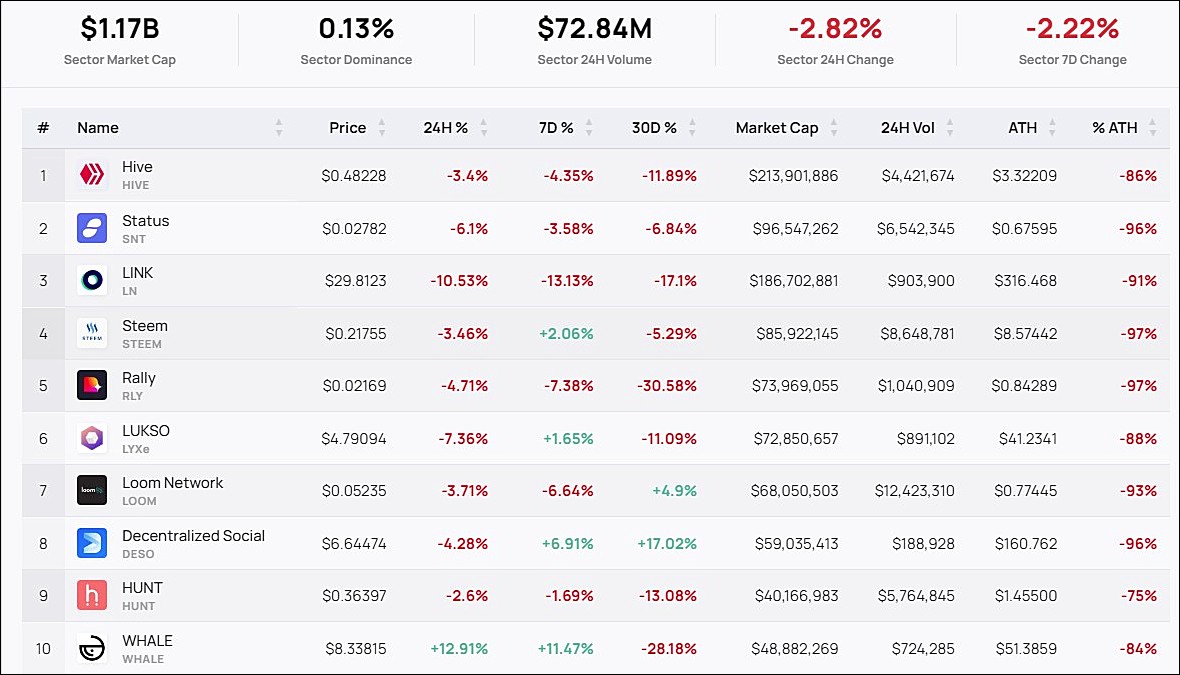Sort using Market Cap column arrows

(834, 128)
